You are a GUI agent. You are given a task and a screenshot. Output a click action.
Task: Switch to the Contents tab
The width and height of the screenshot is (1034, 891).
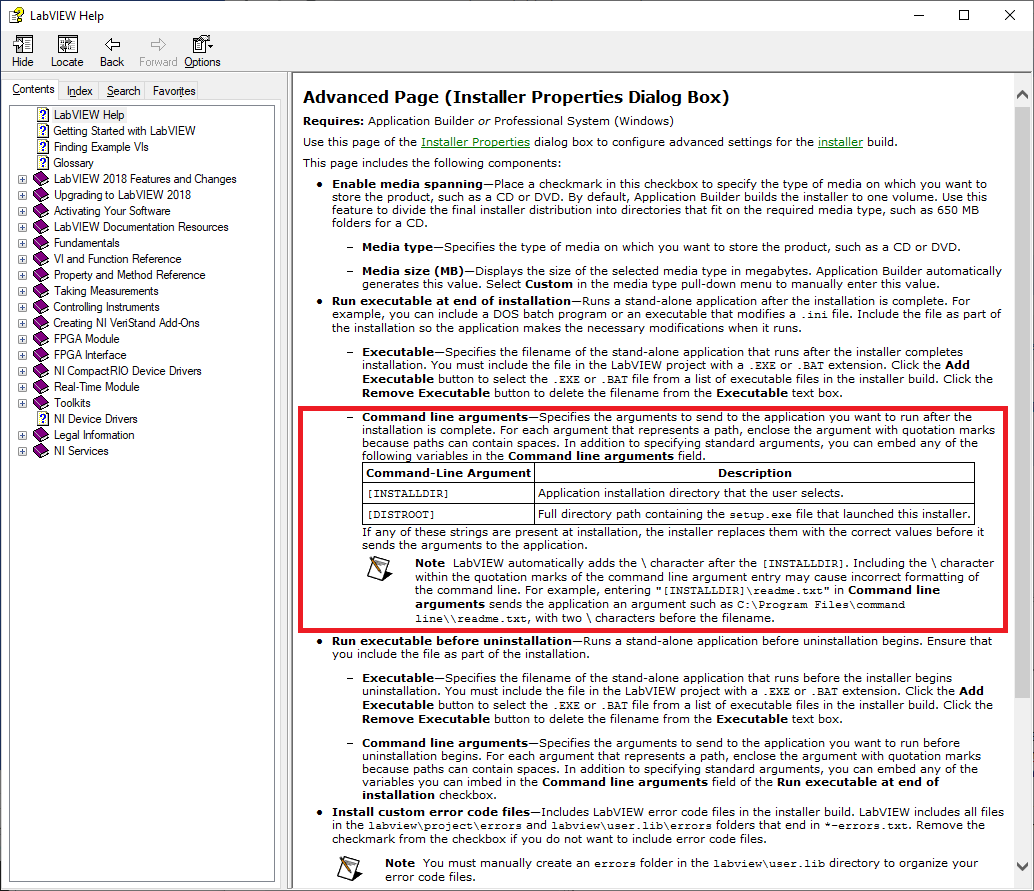coord(33,89)
